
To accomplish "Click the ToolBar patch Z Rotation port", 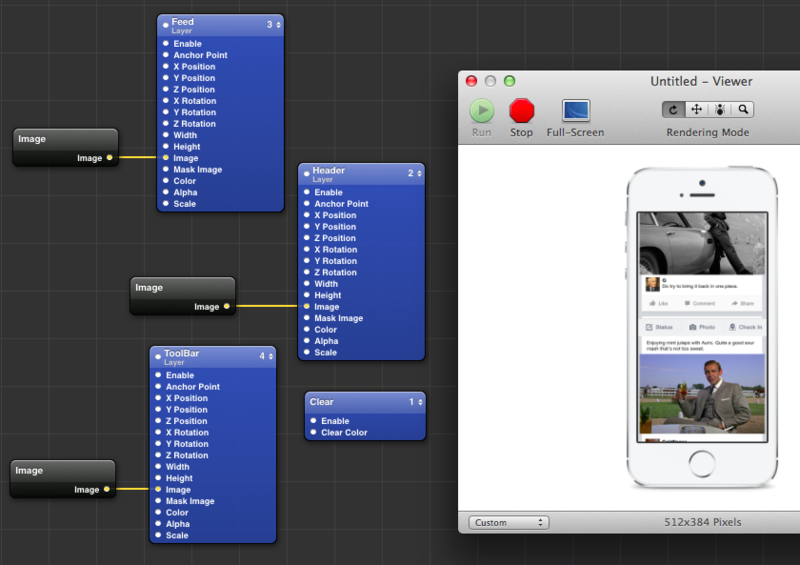I will [158, 455].
